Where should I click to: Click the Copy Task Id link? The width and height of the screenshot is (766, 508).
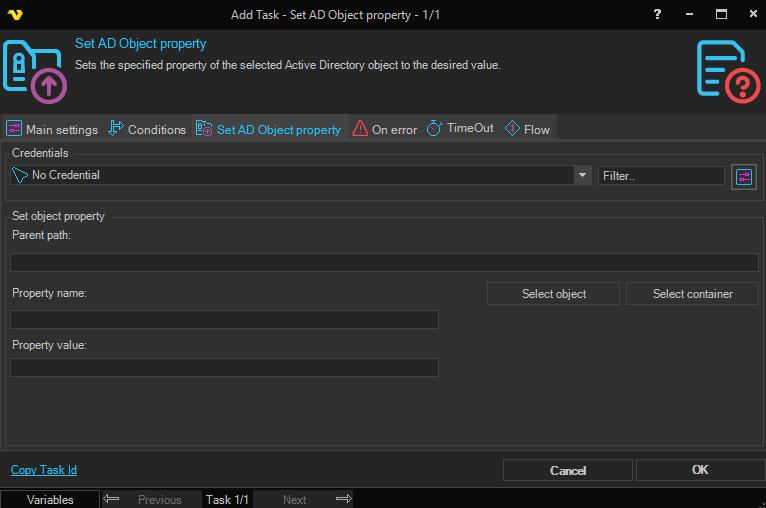tap(44, 470)
